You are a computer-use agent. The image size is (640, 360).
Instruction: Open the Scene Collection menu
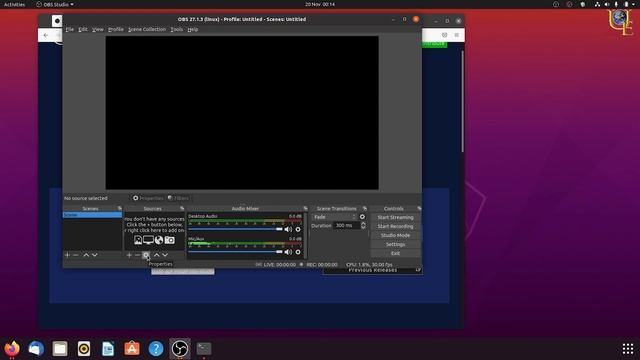pos(147,29)
